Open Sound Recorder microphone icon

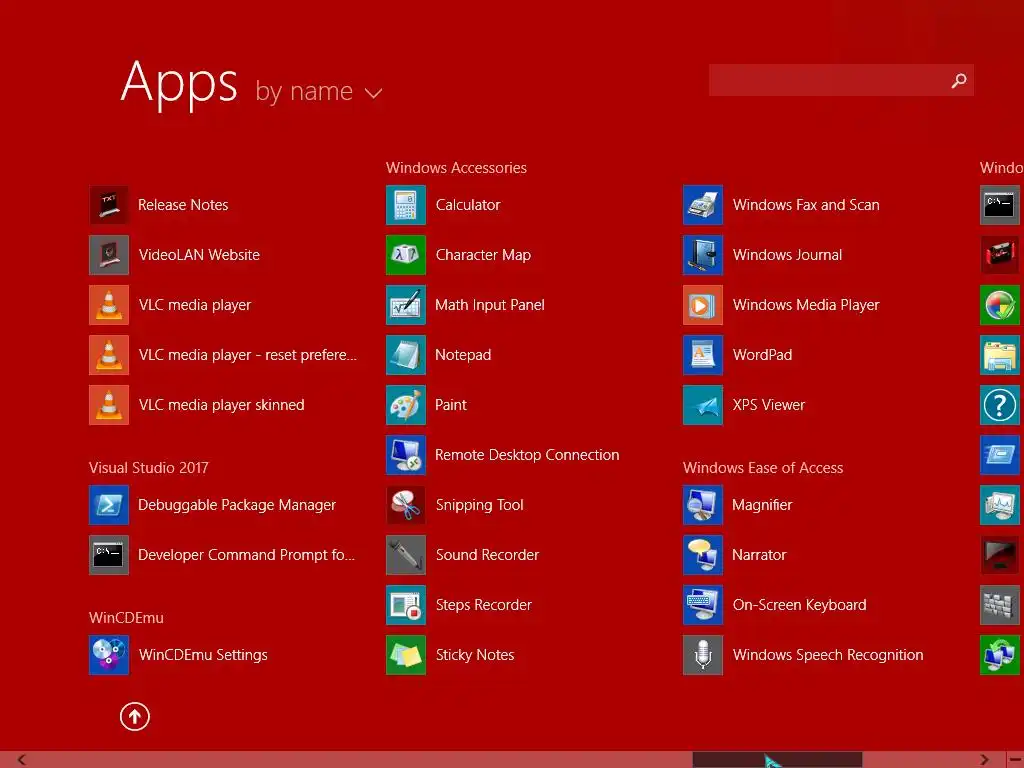point(406,555)
